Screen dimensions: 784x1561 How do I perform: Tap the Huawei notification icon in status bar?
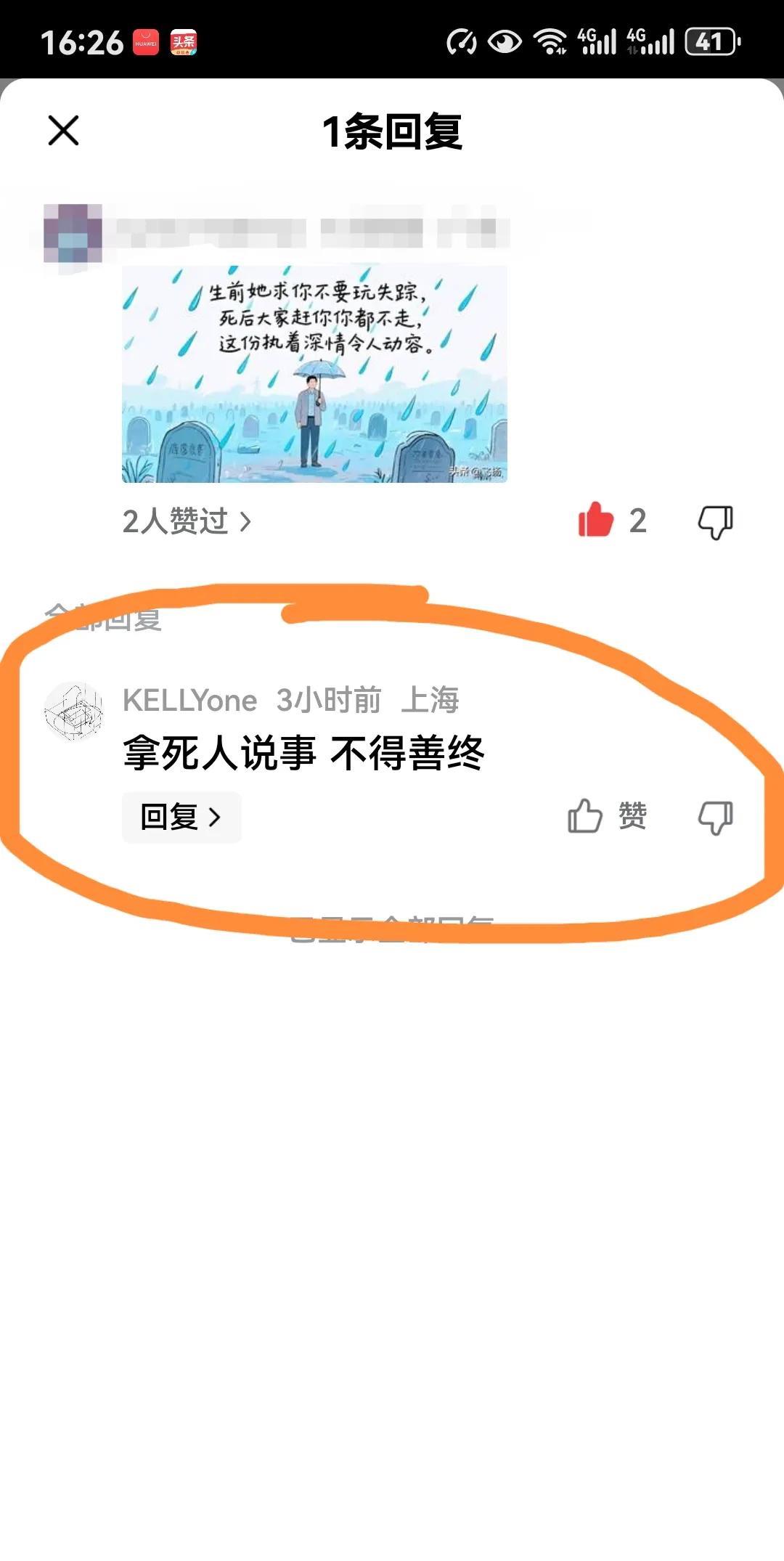pos(146,42)
